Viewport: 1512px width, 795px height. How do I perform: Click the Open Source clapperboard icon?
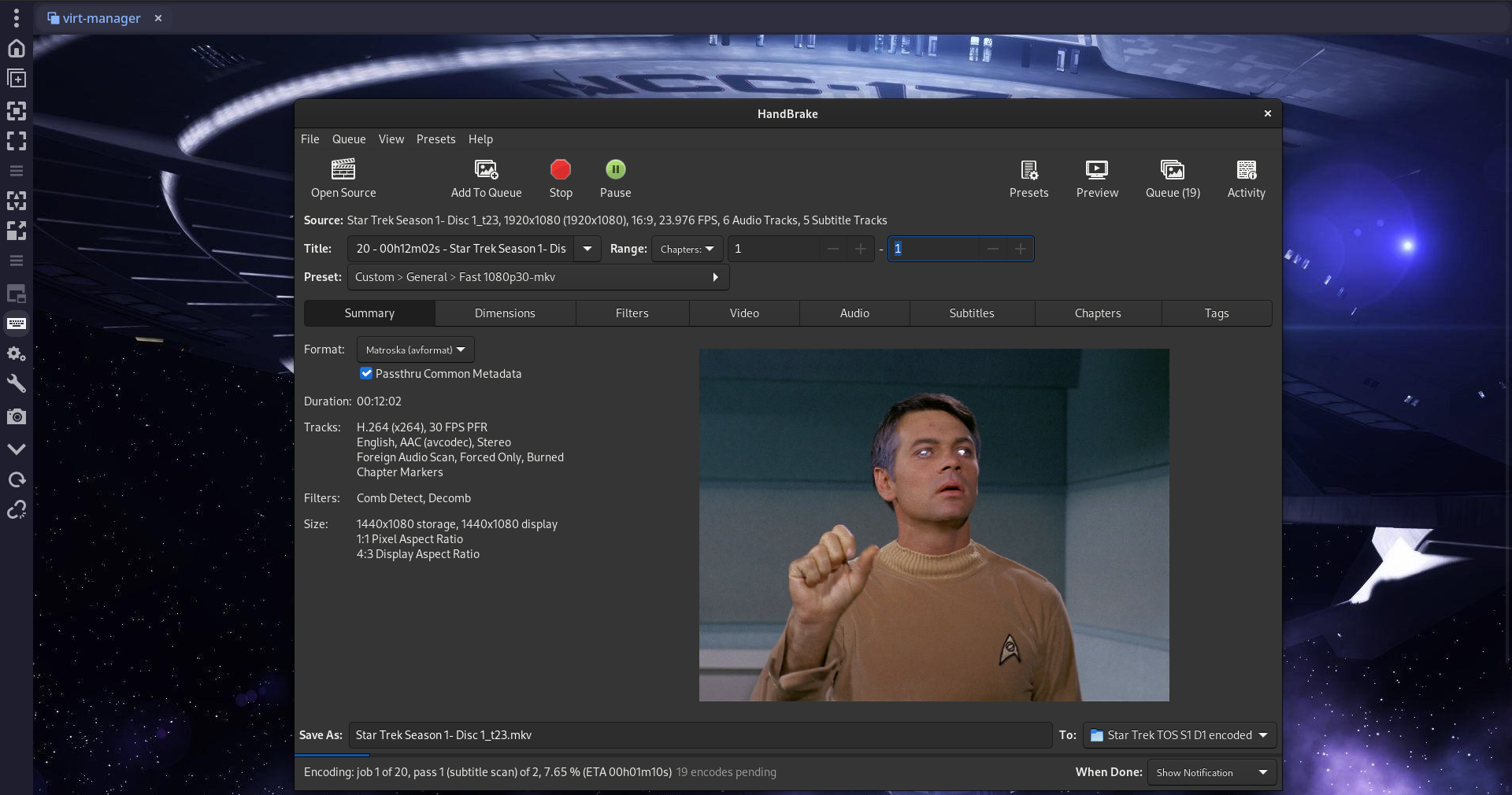tap(343, 170)
